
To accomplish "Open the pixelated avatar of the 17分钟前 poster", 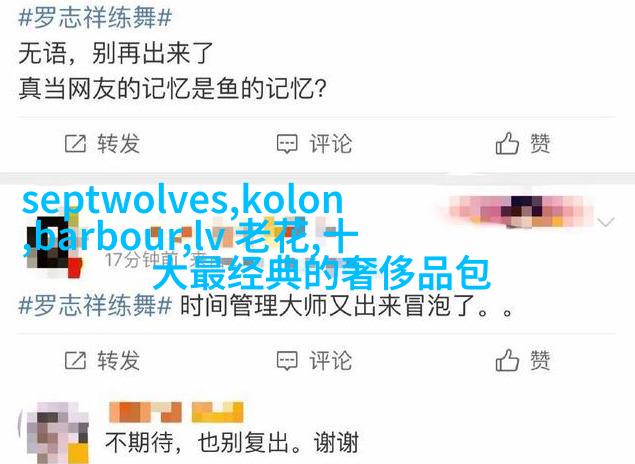I will point(53,246).
